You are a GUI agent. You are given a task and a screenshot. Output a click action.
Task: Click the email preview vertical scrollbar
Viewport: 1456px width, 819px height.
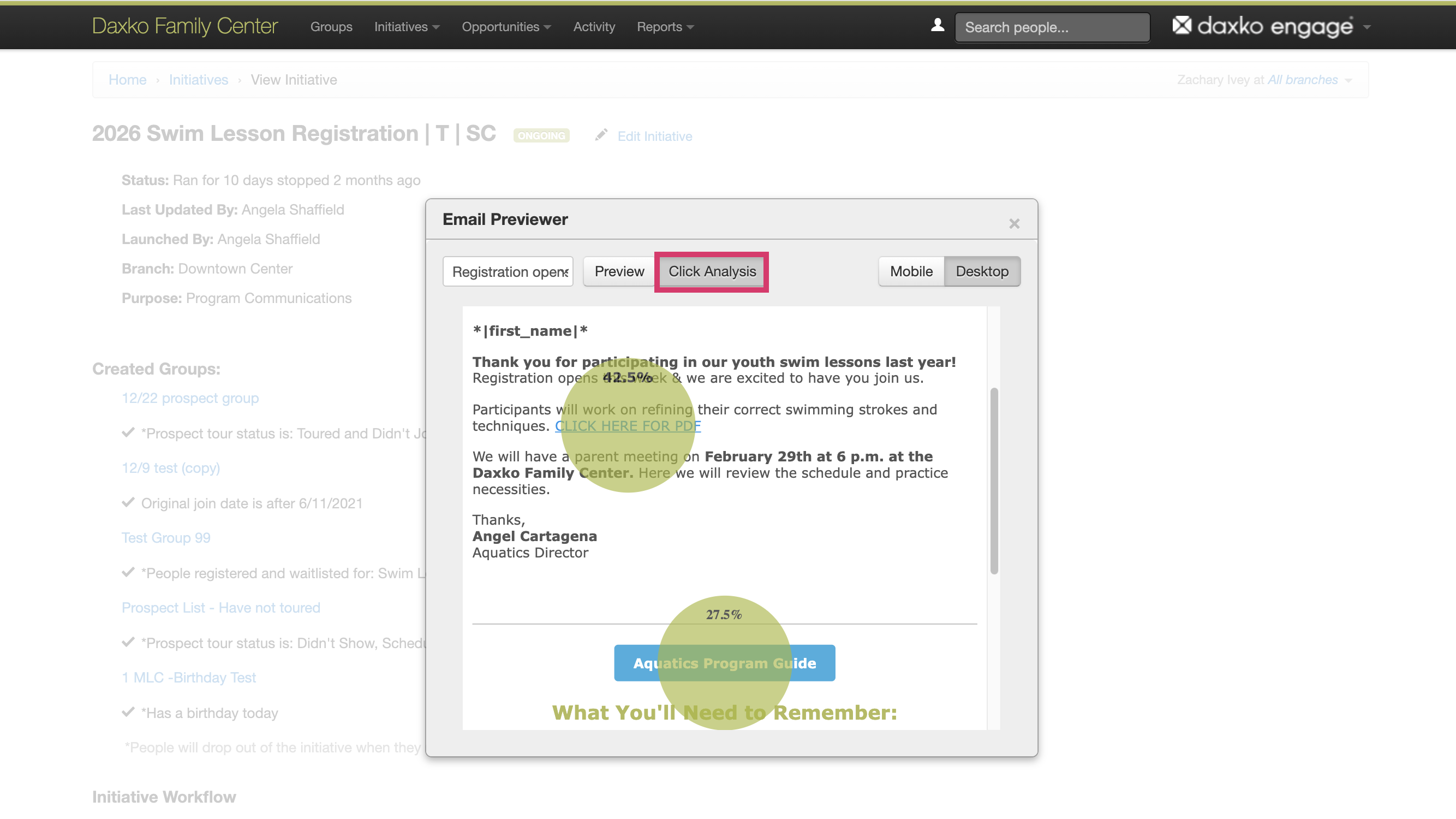tap(994, 481)
